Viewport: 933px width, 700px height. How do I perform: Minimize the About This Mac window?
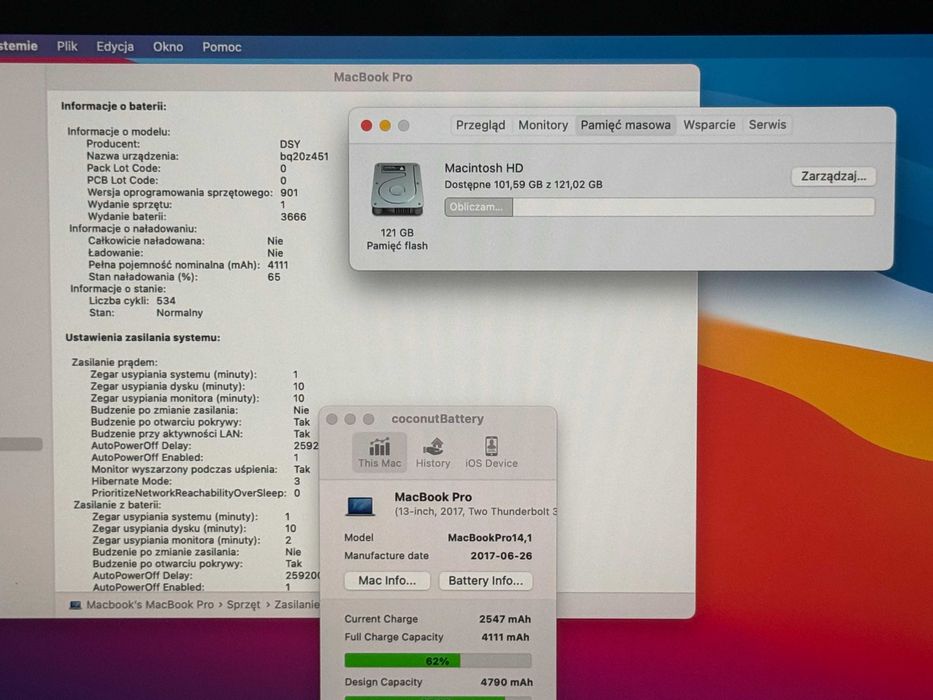[385, 126]
